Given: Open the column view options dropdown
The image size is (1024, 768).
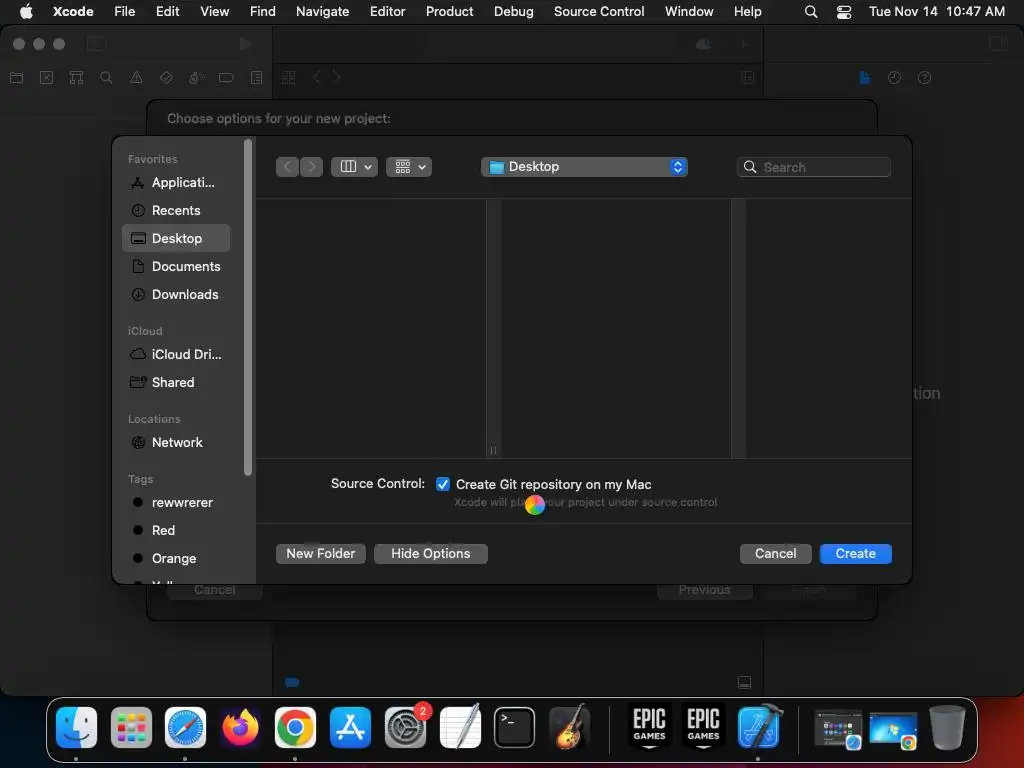Looking at the screenshot, I should pyautogui.click(x=355, y=167).
